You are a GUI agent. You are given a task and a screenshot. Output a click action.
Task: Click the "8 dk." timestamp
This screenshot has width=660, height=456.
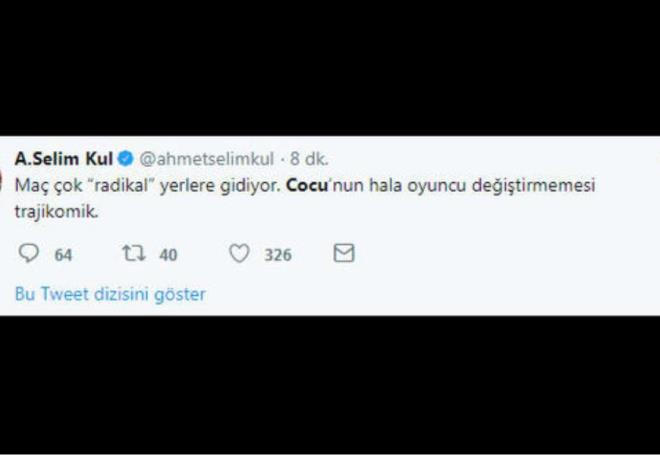click(x=309, y=158)
